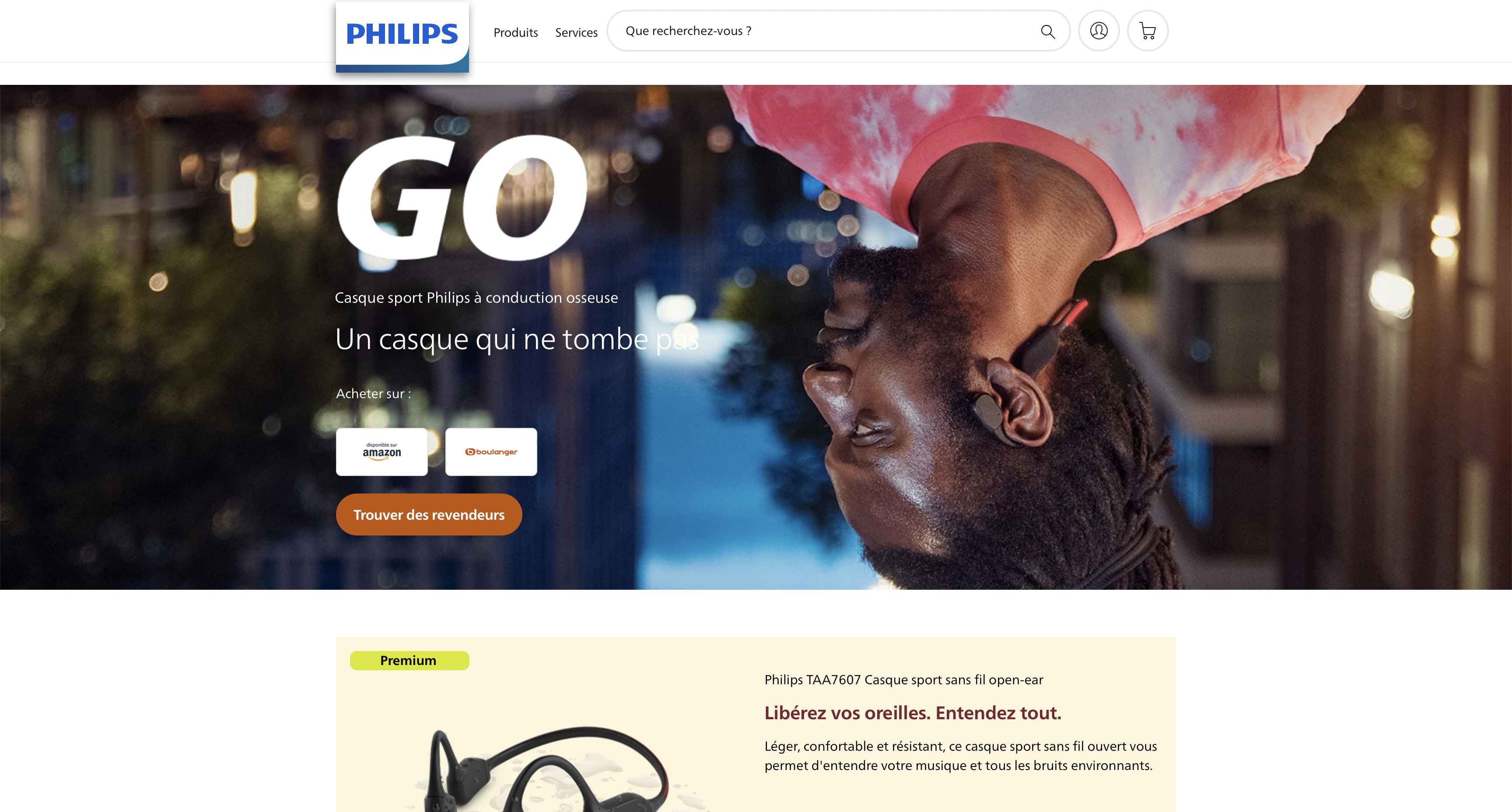Open the Produits menu
Image resolution: width=1512 pixels, height=812 pixels.
coord(515,32)
